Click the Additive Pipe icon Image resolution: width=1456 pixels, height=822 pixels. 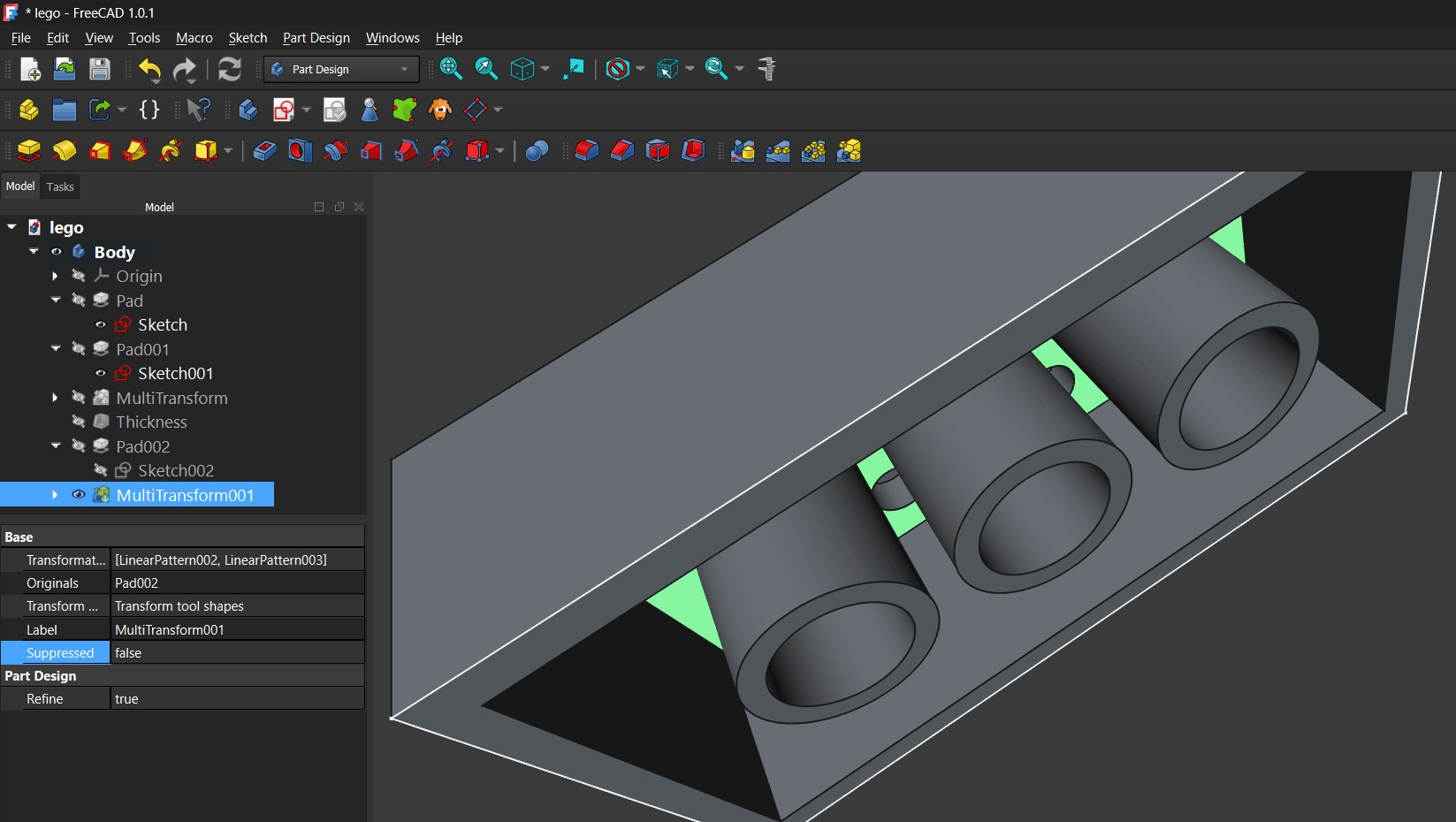pyautogui.click(x=135, y=151)
